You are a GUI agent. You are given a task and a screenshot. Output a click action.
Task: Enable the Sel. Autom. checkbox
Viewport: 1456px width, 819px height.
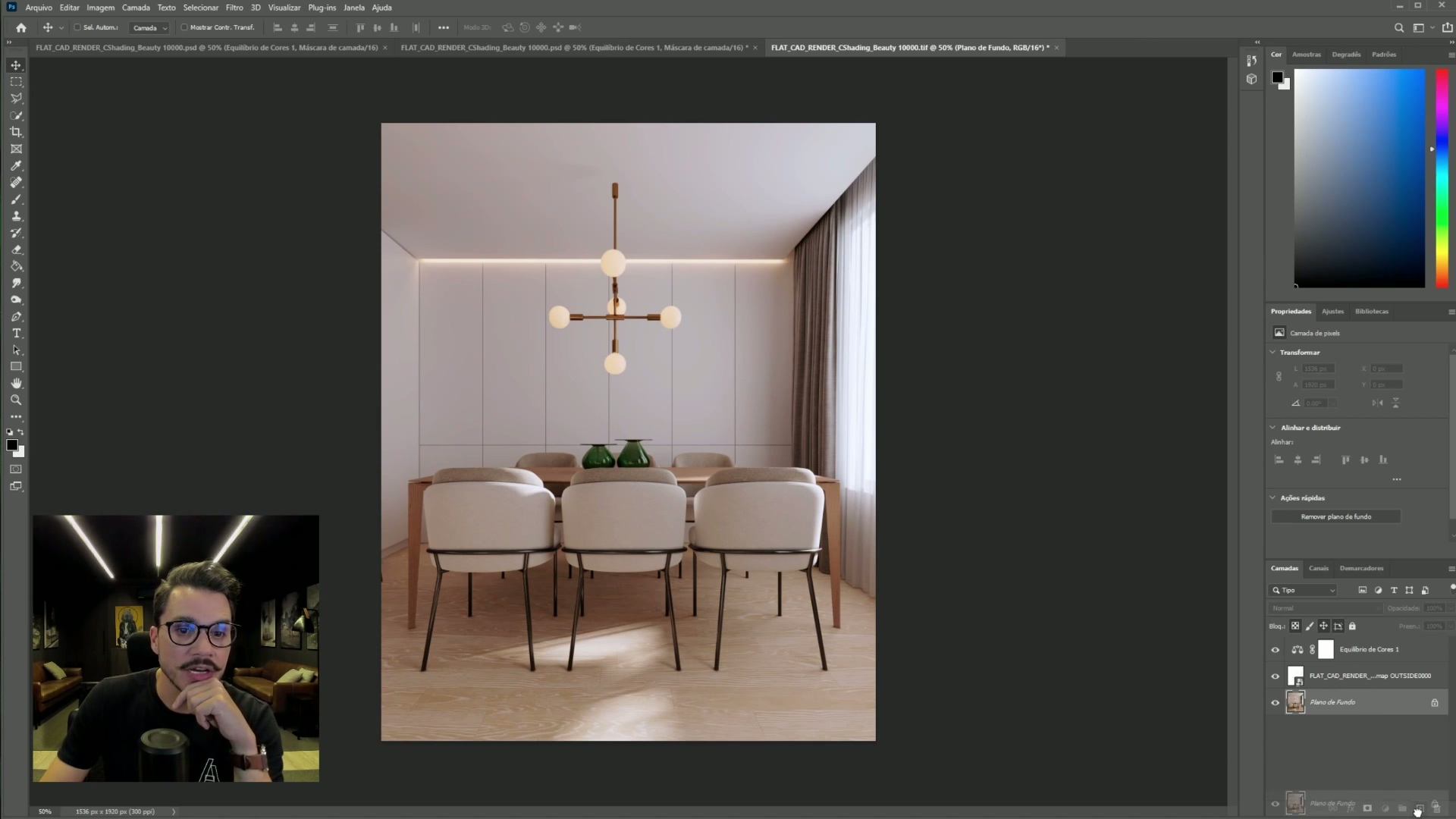point(77,27)
